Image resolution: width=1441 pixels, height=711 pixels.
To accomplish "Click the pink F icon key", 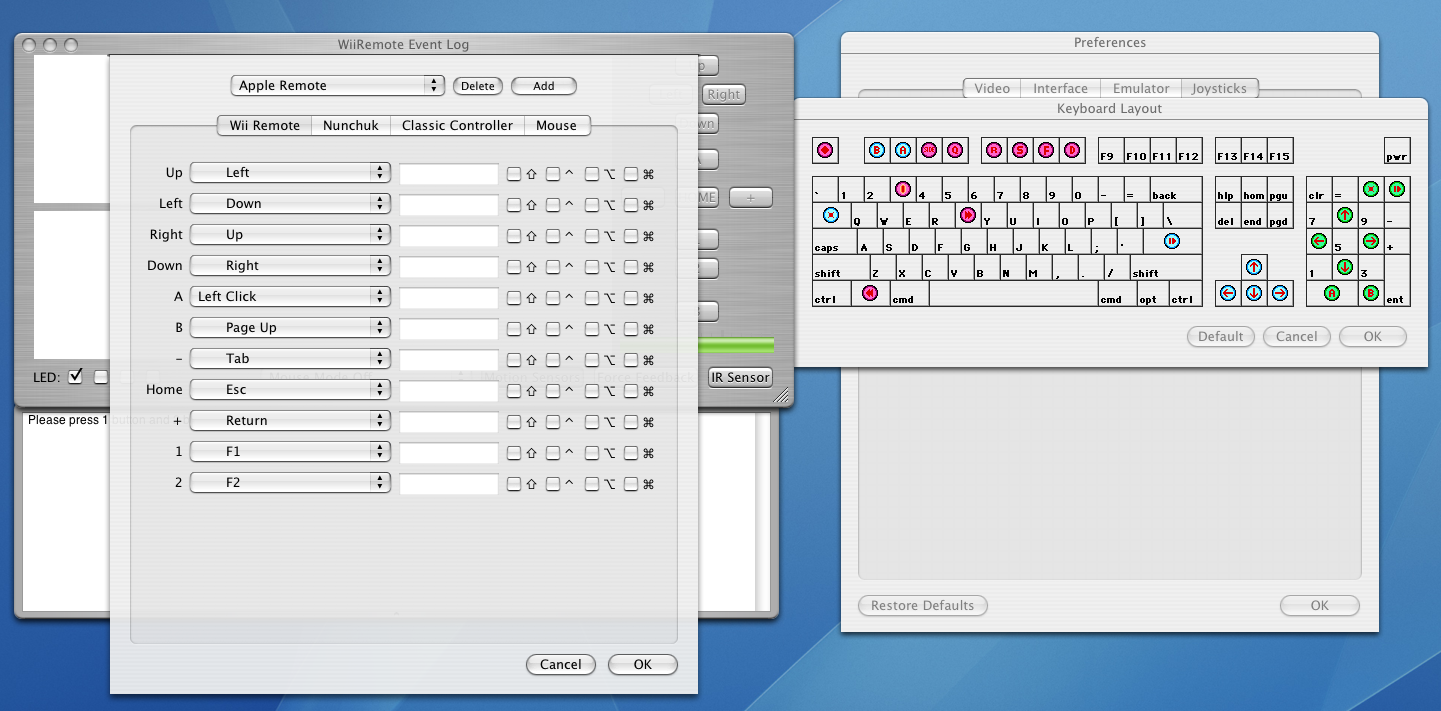I will coord(1046,150).
